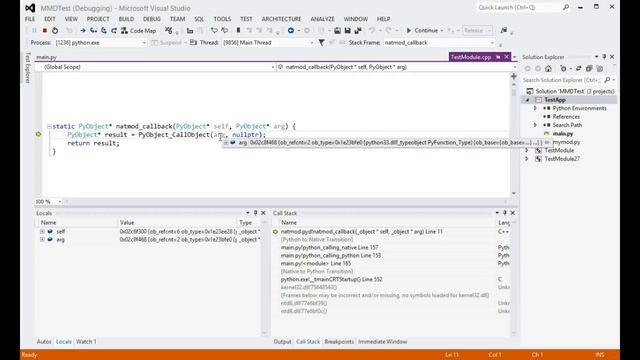This screenshot has width=640, height=360.
Task: Click the editor vertical scrollbar
Action: 513,139
